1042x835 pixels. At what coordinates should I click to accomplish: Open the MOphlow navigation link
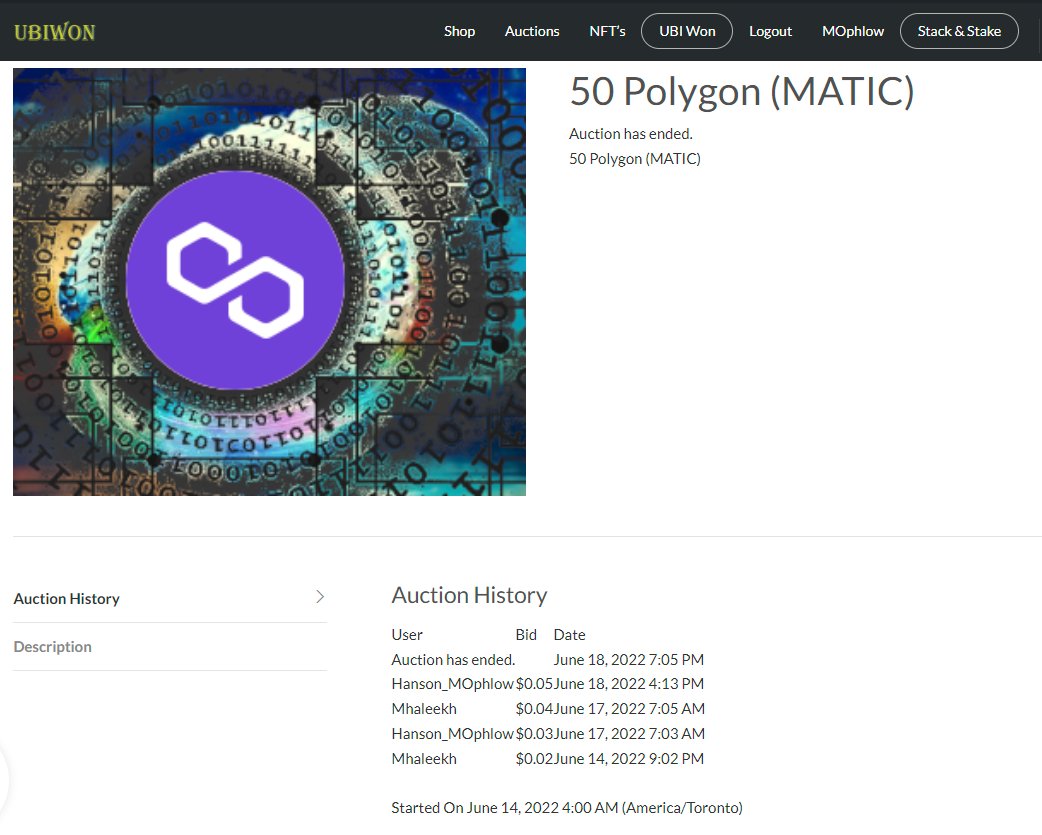pos(853,31)
